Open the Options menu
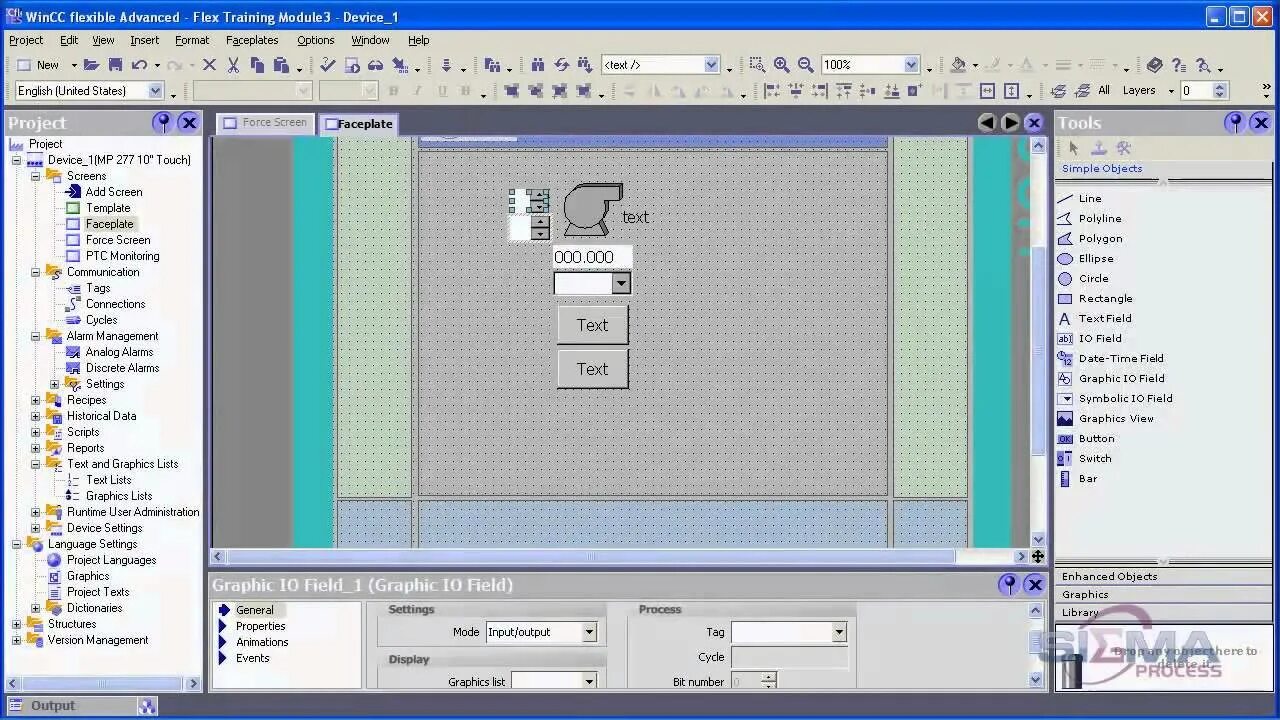 click(315, 40)
